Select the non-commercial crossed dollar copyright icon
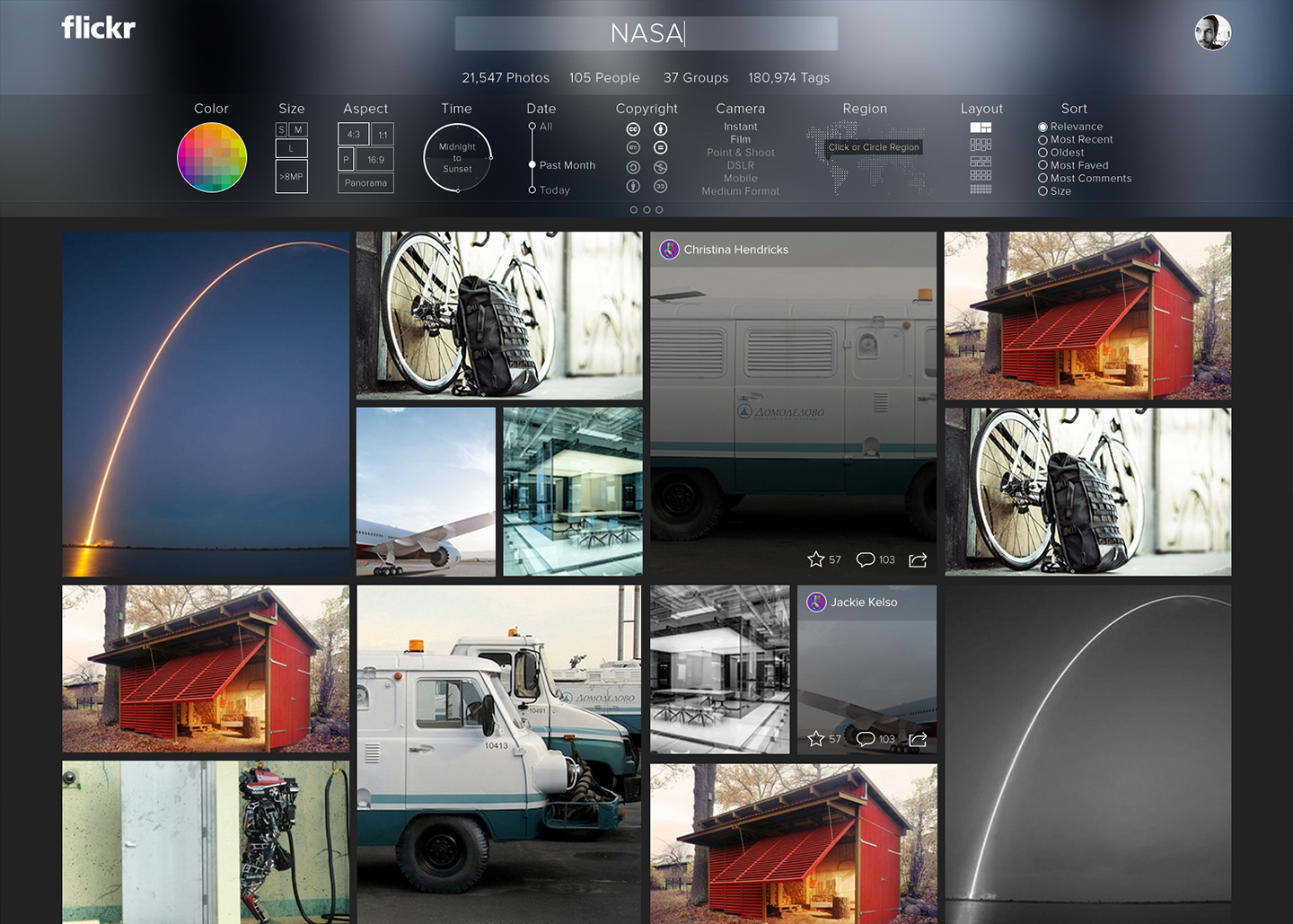 tap(660, 167)
